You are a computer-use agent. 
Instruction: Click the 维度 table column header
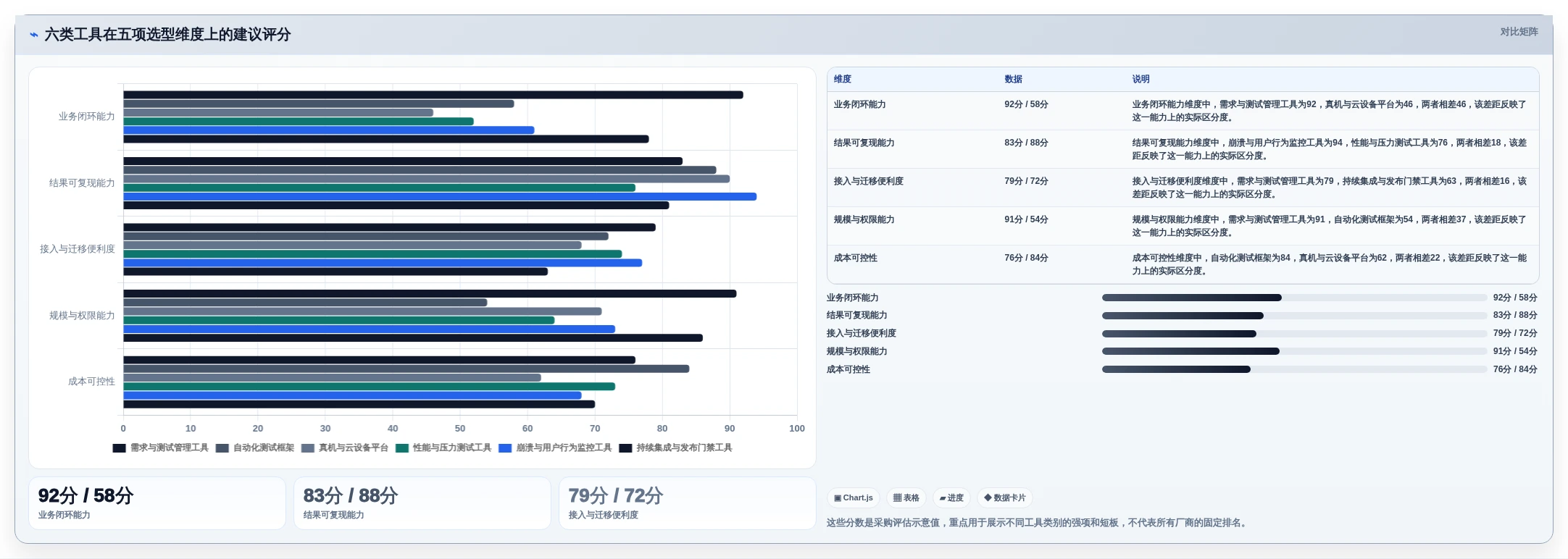843,80
